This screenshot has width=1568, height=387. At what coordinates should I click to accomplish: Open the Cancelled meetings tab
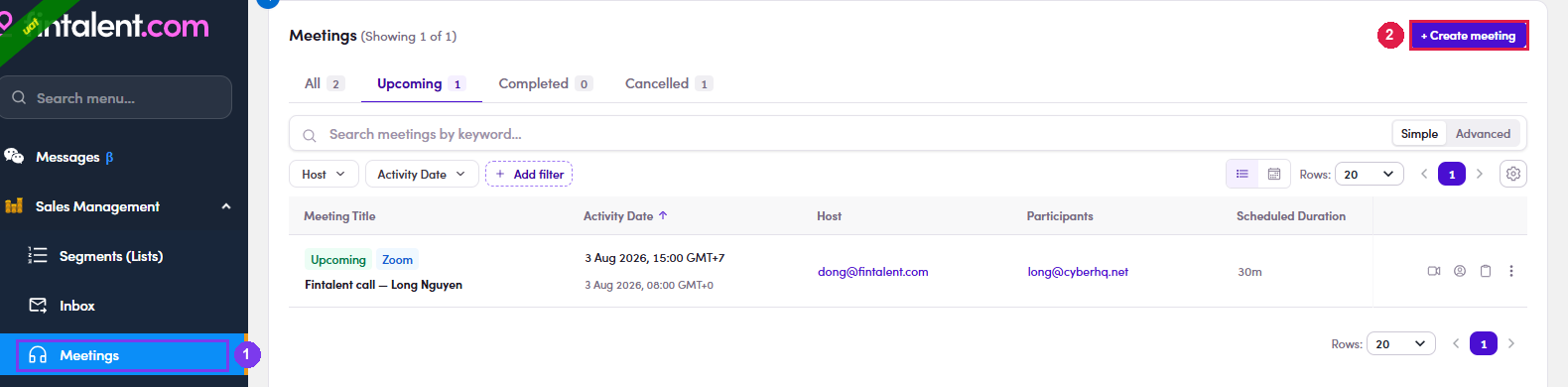point(668,83)
